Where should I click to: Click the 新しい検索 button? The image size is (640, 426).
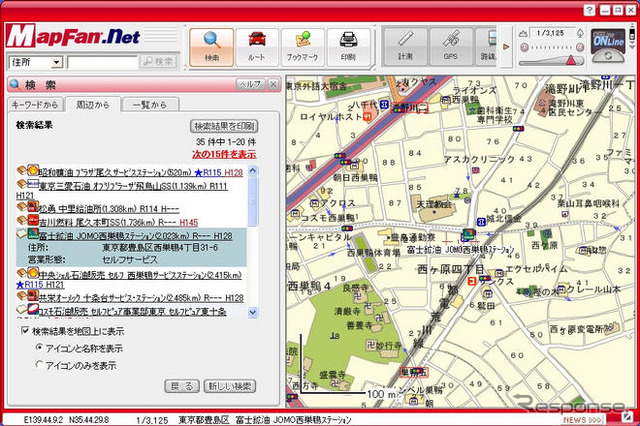[229, 386]
